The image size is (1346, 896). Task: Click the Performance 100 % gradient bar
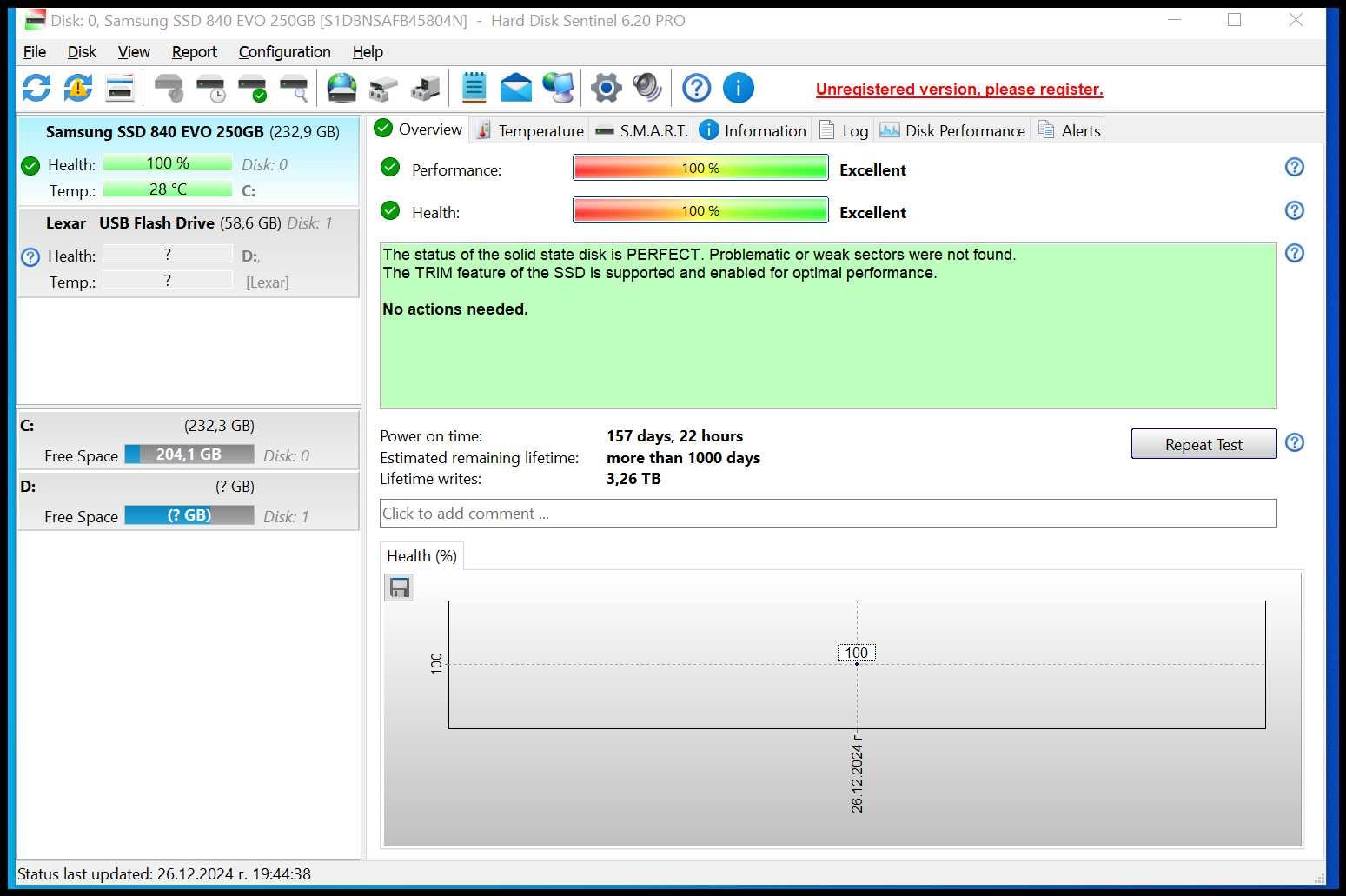pos(700,168)
